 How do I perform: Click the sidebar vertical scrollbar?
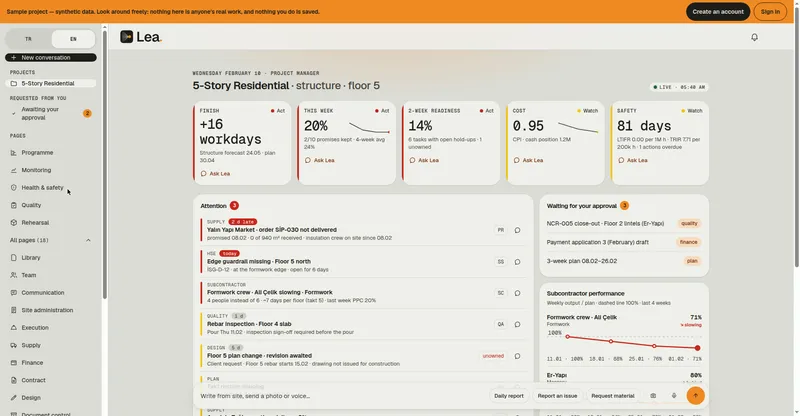click(x=105, y=163)
